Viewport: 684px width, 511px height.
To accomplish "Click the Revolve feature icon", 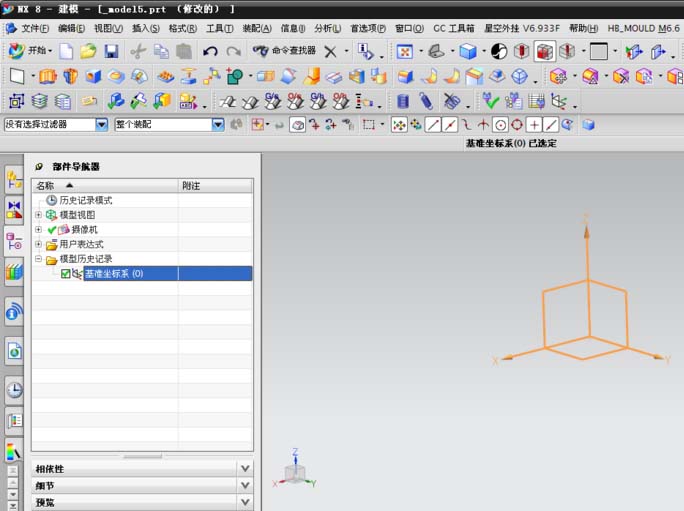I will pyautogui.click(x=70, y=76).
